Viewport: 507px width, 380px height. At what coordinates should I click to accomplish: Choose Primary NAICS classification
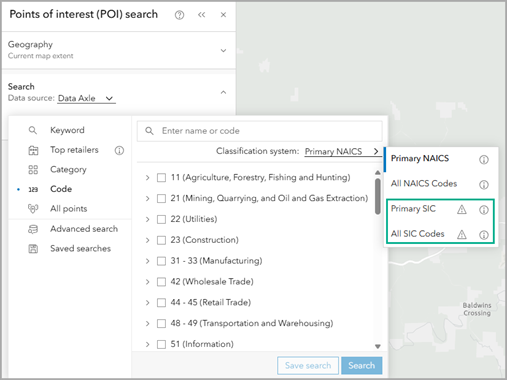[x=420, y=158]
